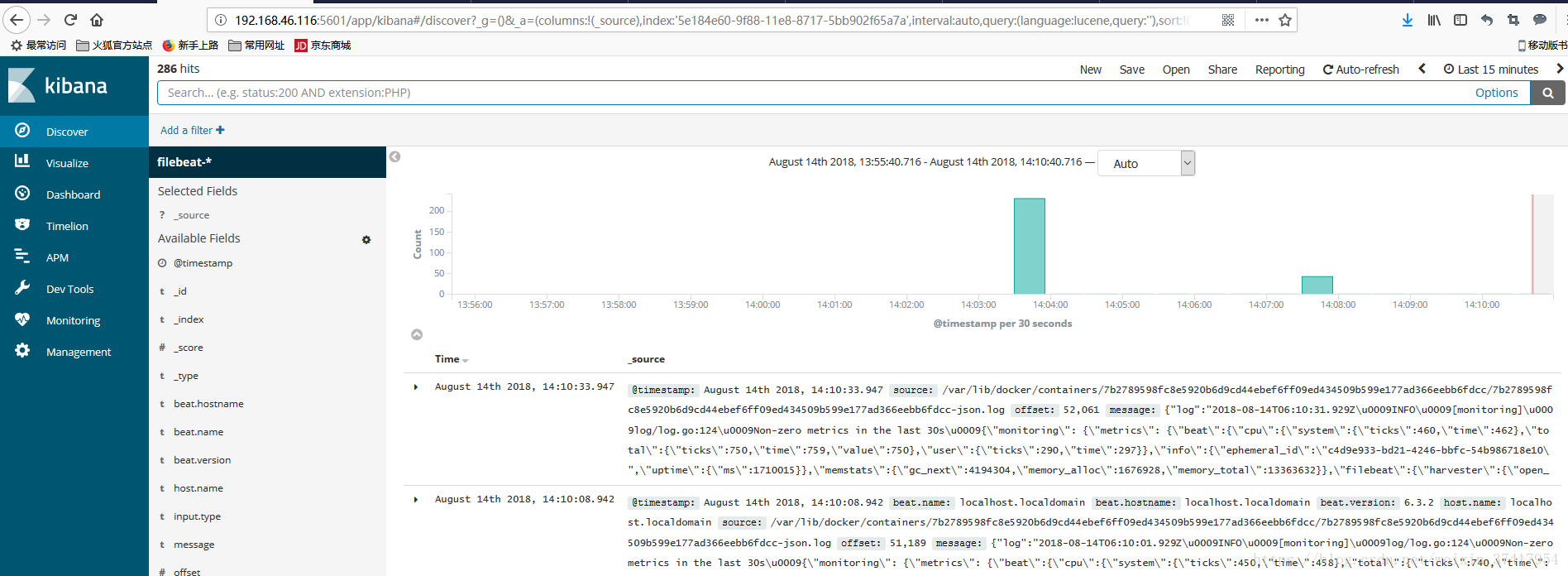Open the page actions three-dot menu

[1261, 20]
